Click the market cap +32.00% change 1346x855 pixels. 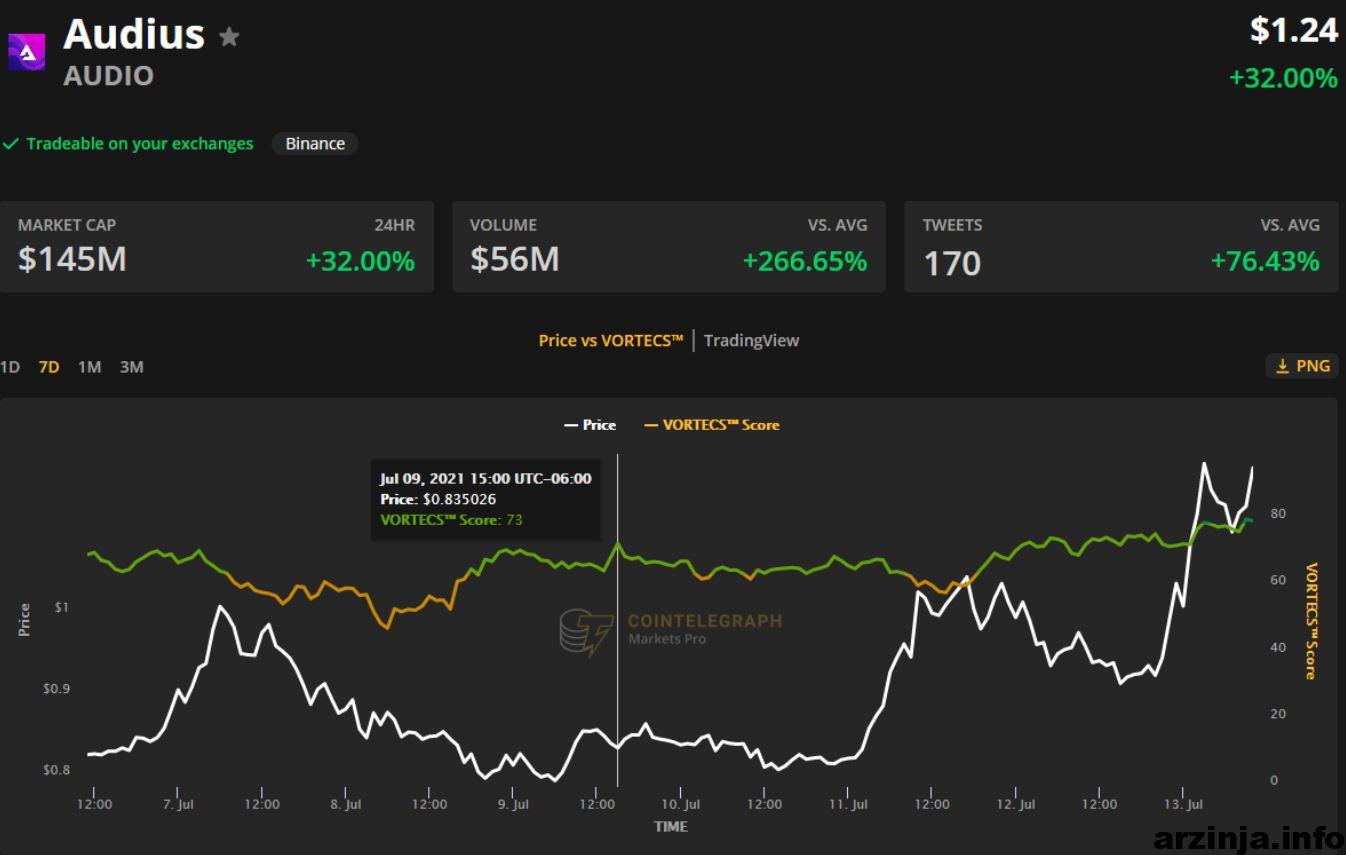360,261
